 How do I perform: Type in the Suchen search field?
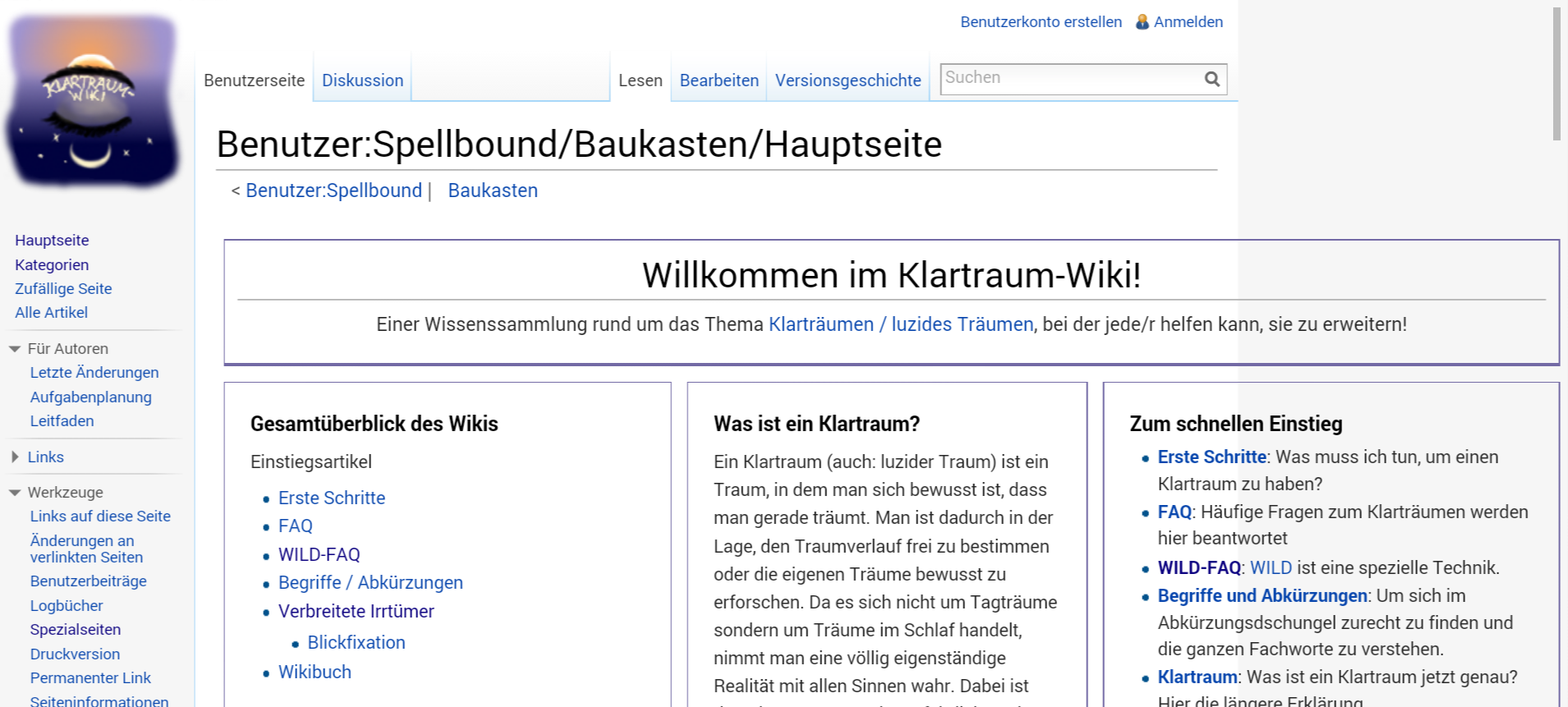tap(1068, 78)
